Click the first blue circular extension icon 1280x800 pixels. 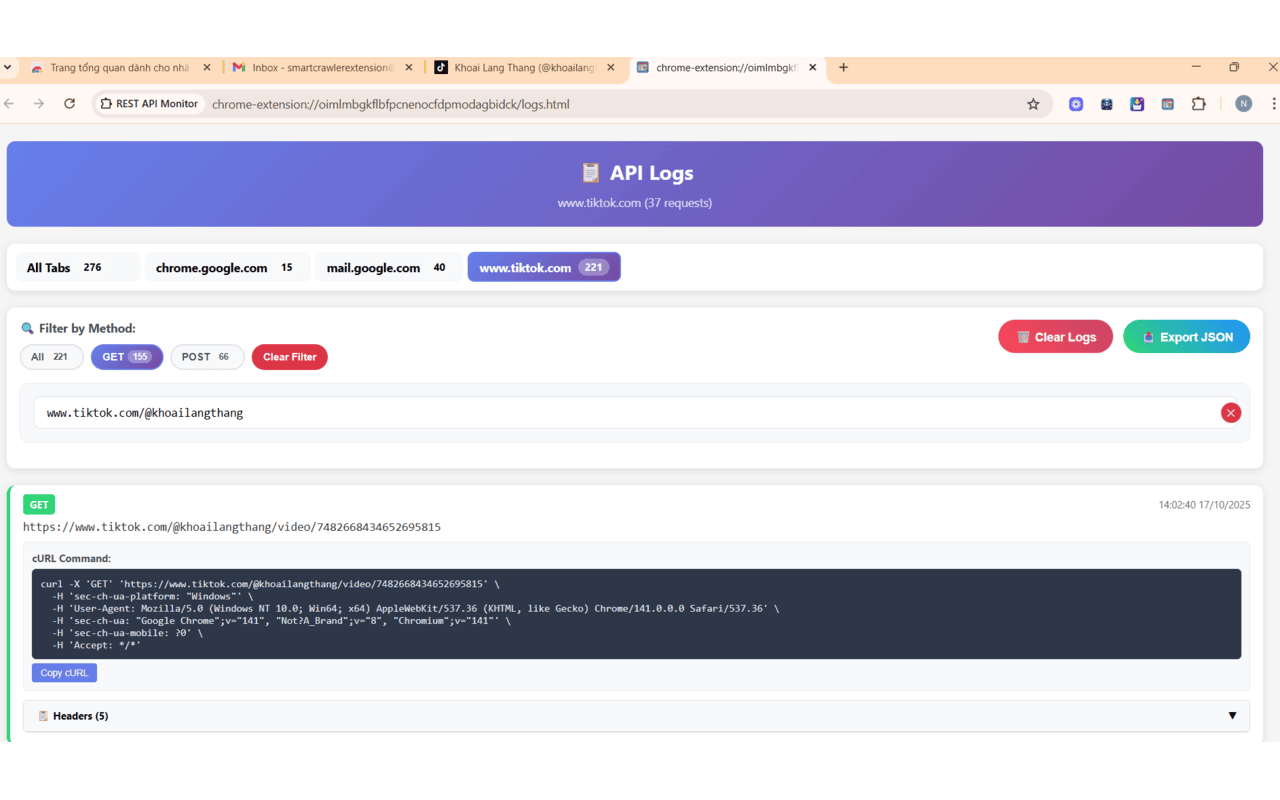click(x=1076, y=104)
